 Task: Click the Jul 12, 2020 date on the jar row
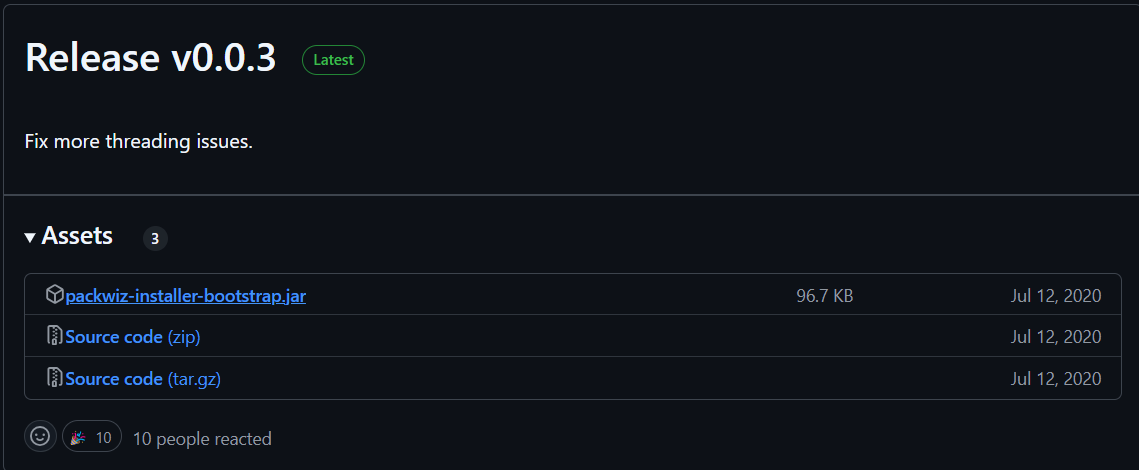click(x=1056, y=296)
